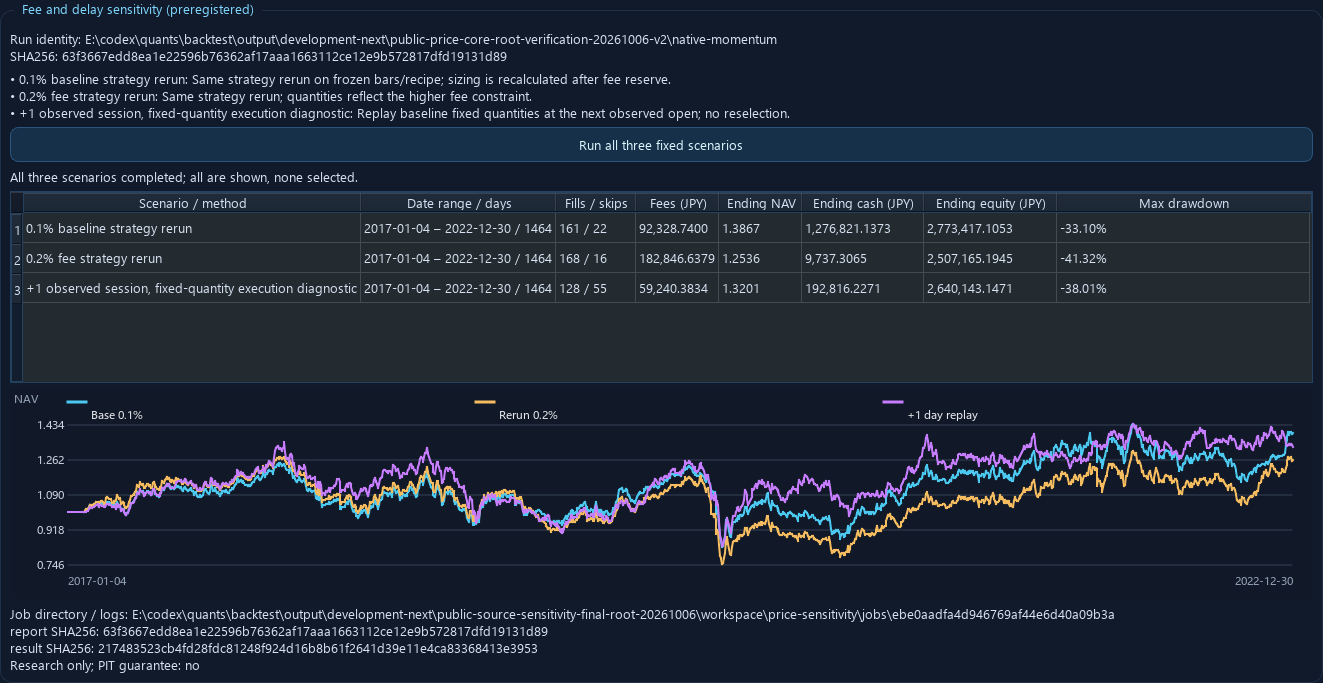Click the Fees (JPY) column header
Screen dimensions: 1323x683
[677, 203]
